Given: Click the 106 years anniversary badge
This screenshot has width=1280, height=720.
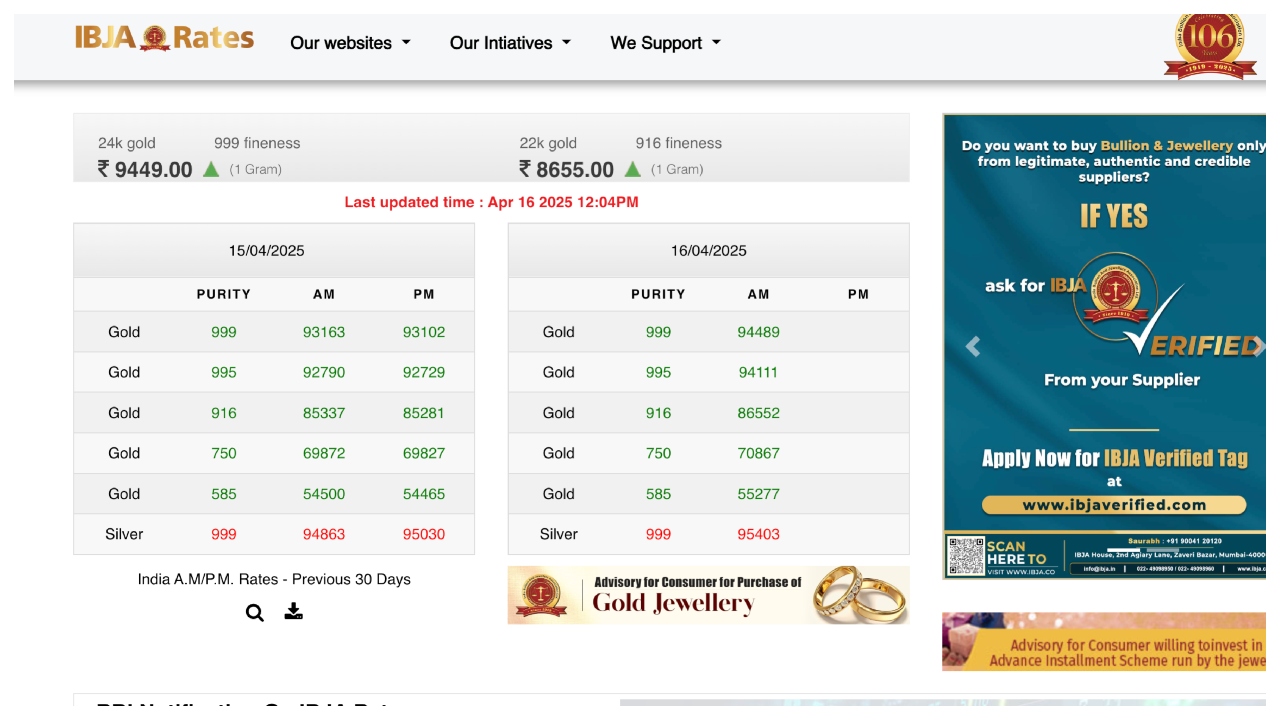Looking at the screenshot, I should coord(1210,44).
